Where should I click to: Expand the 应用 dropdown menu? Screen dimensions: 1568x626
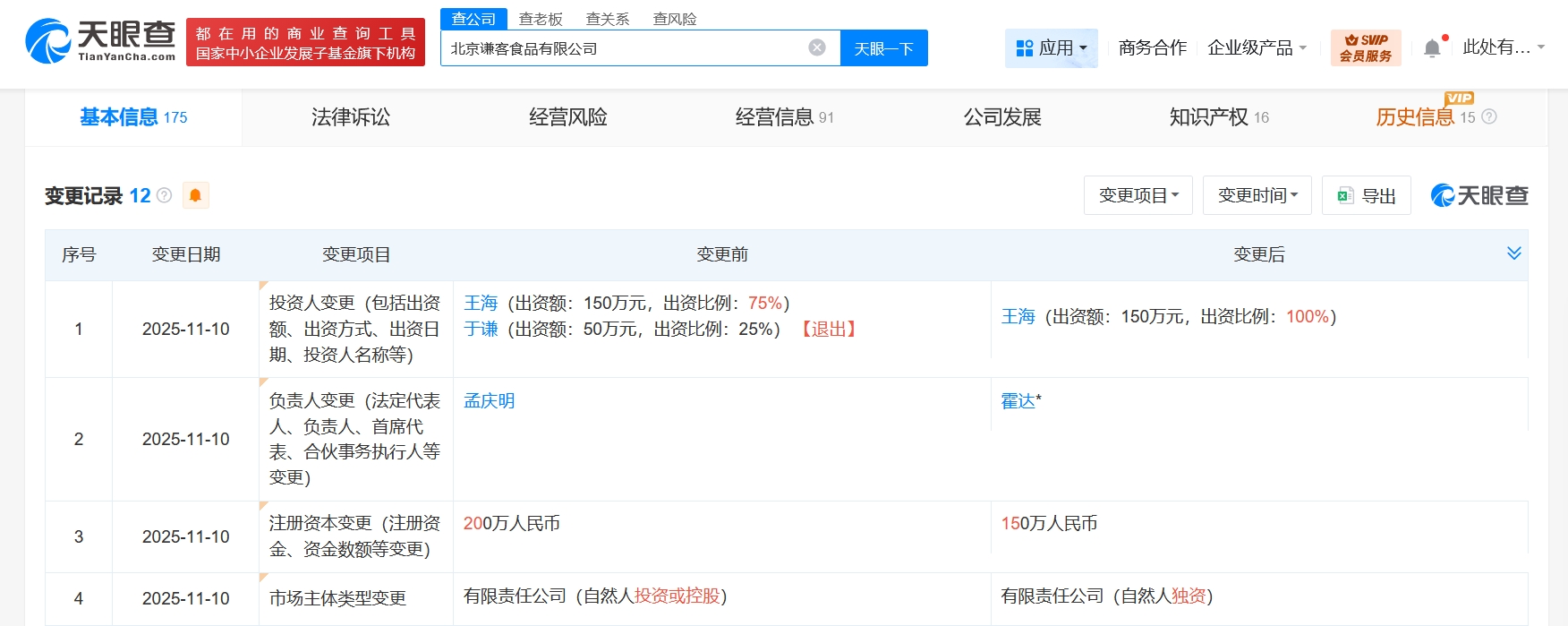[x=1052, y=47]
